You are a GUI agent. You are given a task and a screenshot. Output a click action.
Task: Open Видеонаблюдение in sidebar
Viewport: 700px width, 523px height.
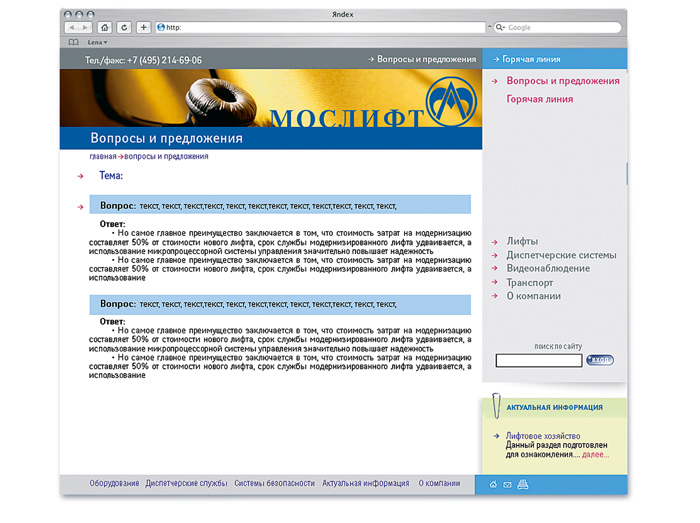click(548, 268)
